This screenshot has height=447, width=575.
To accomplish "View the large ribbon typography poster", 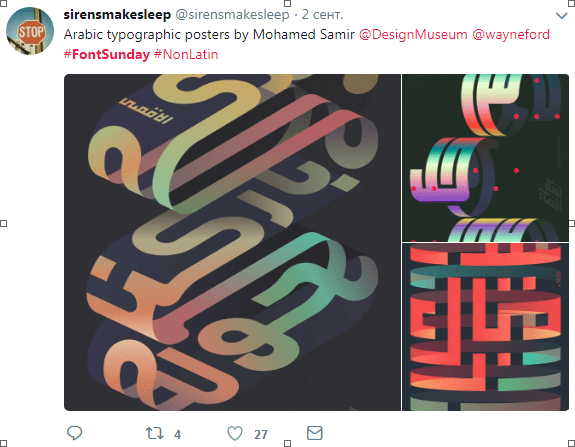I will pyautogui.click(x=232, y=242).
